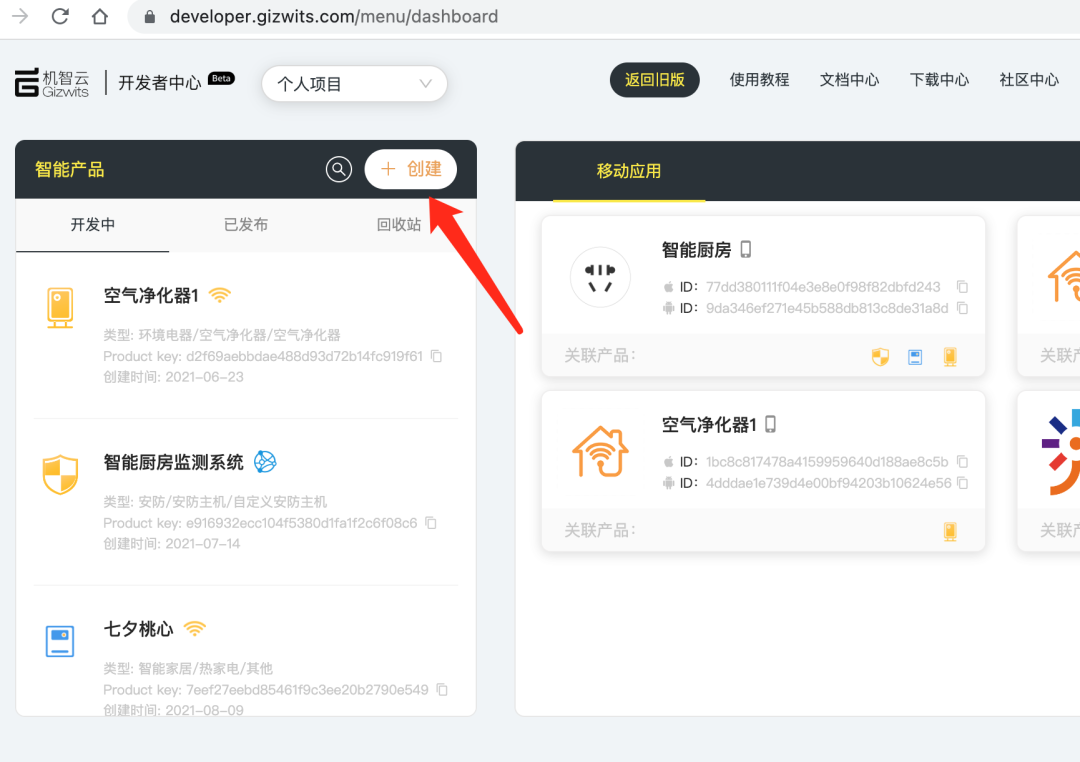Switch to the 已发布 tab
1080x762 pixels.
pos(245,224)
